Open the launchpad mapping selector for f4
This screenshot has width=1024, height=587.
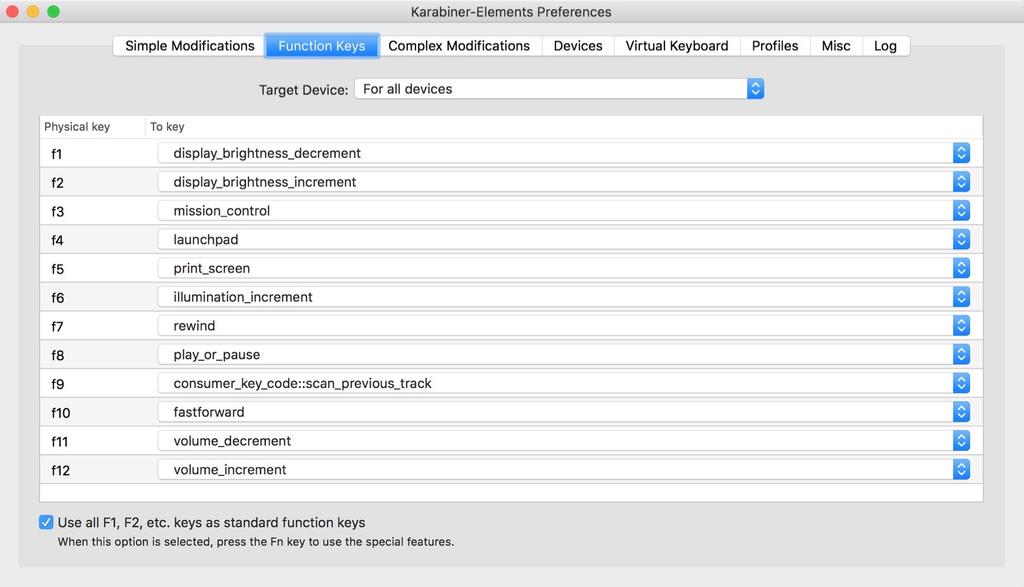coord(564,239)
